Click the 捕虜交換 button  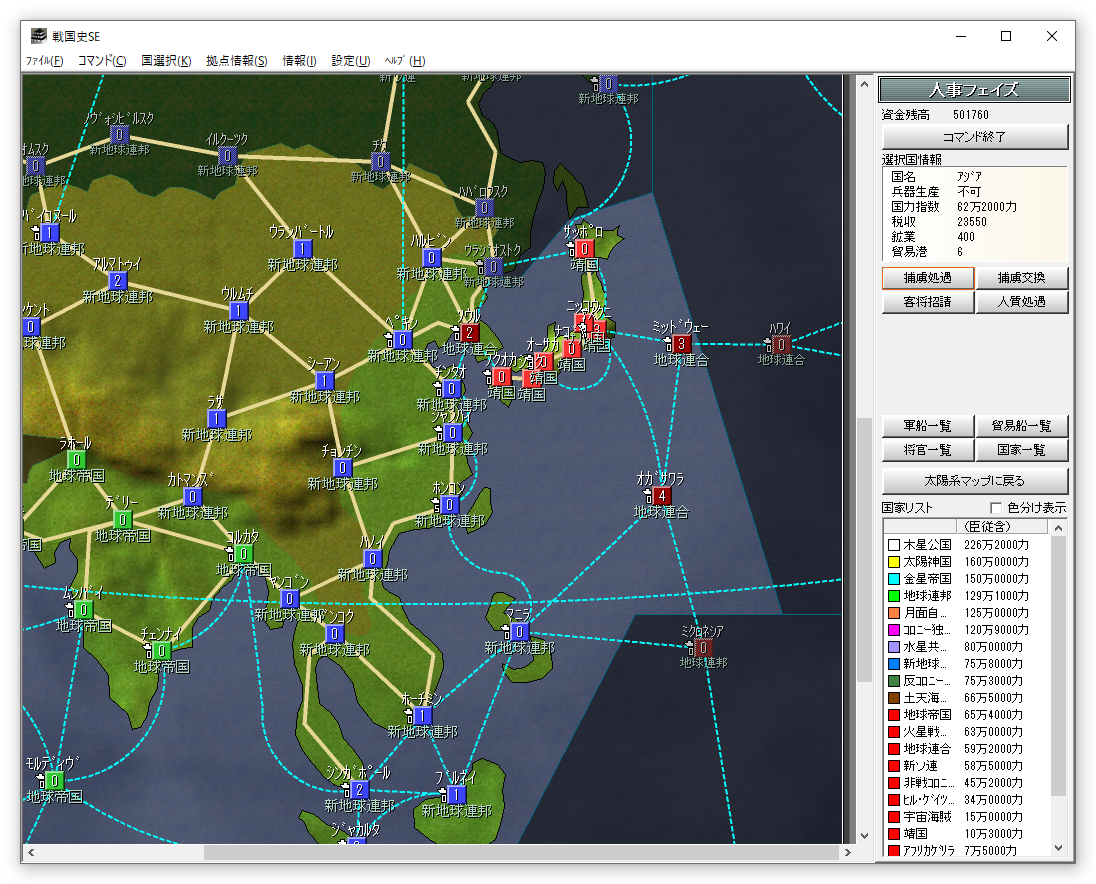pos(1021,278)
